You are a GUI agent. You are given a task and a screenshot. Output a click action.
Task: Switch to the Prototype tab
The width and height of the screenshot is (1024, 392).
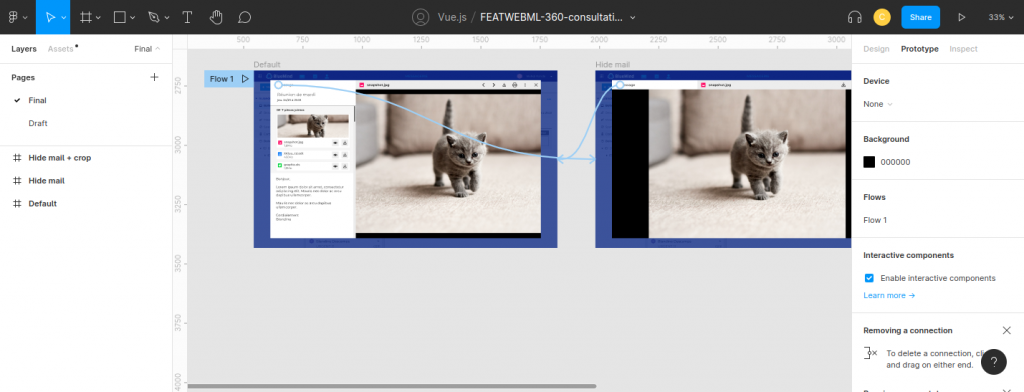(920, 49)
